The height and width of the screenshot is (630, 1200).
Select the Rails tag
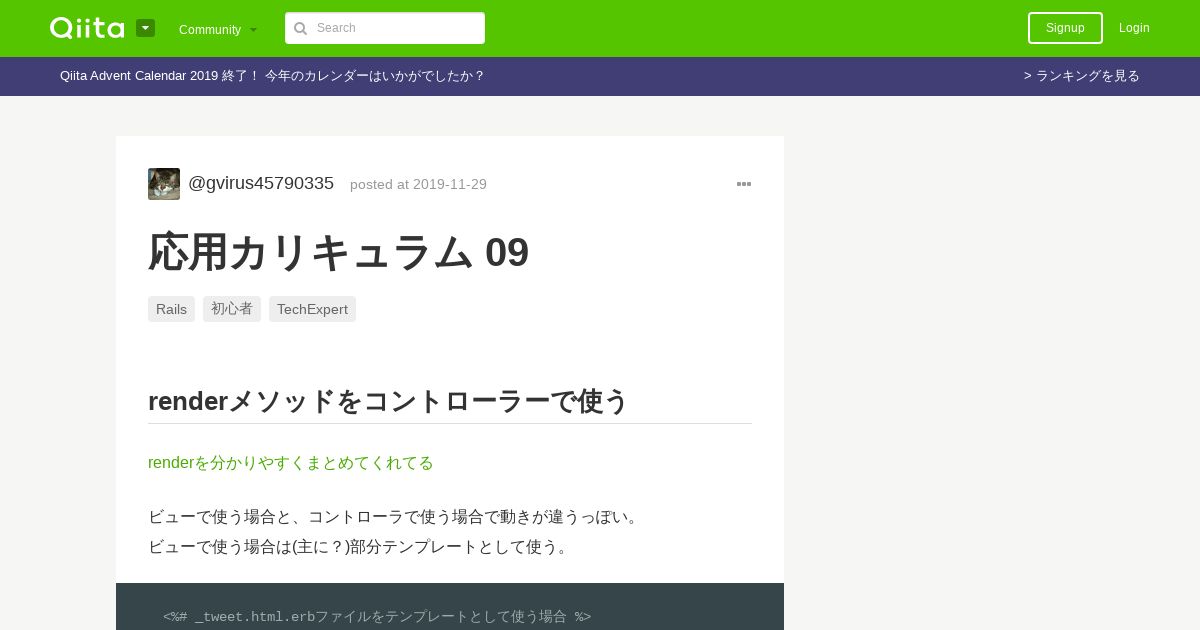tap(171, 309)
